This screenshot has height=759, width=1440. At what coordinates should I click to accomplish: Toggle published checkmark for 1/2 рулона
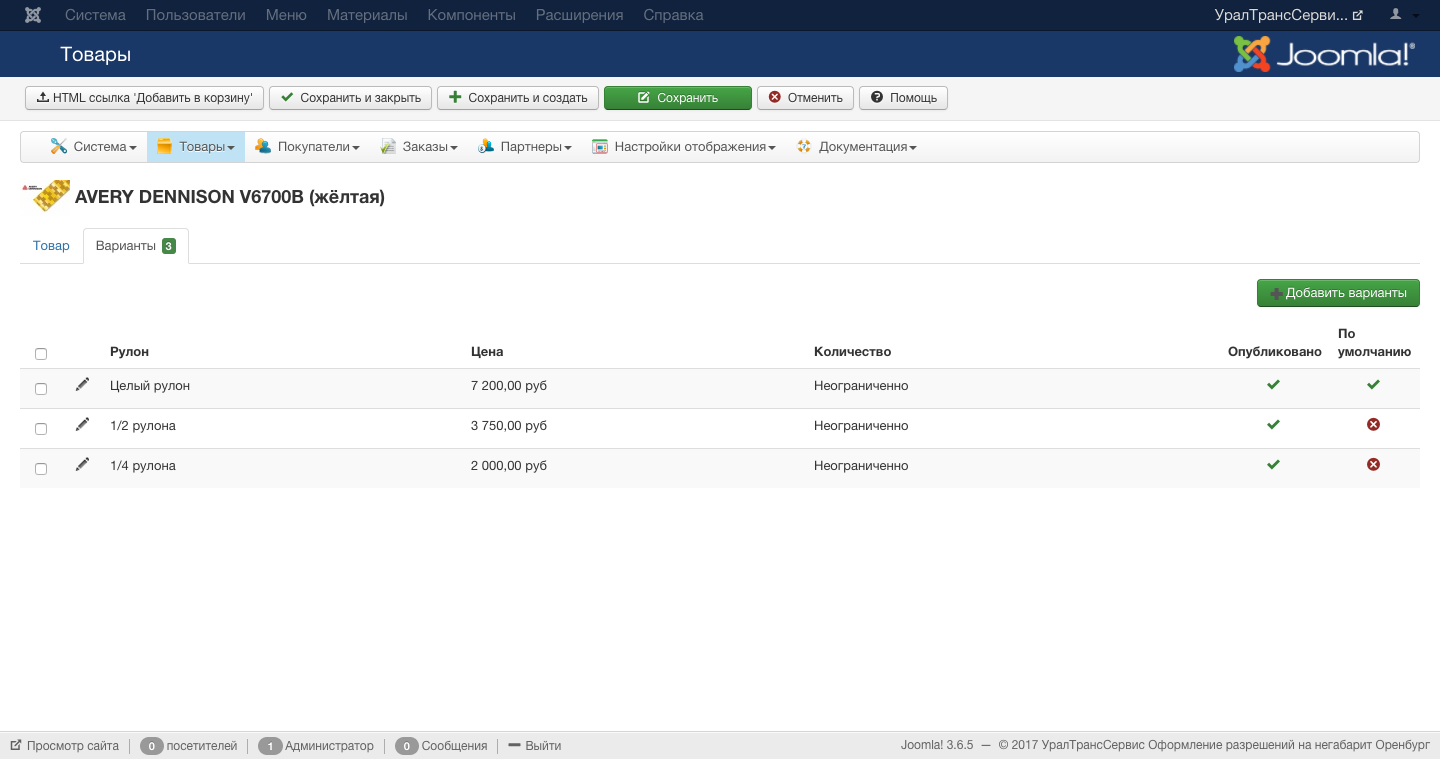point(1273,425)
